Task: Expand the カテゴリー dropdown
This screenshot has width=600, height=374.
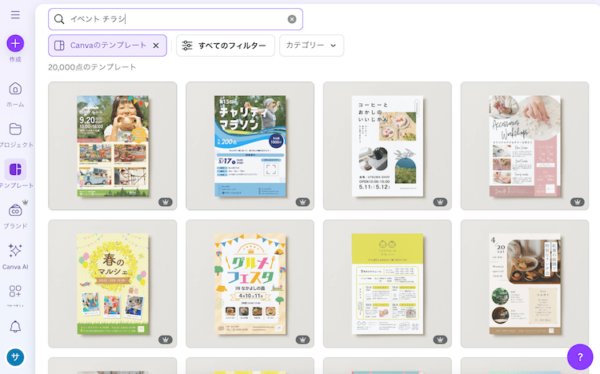Action: 311,46
